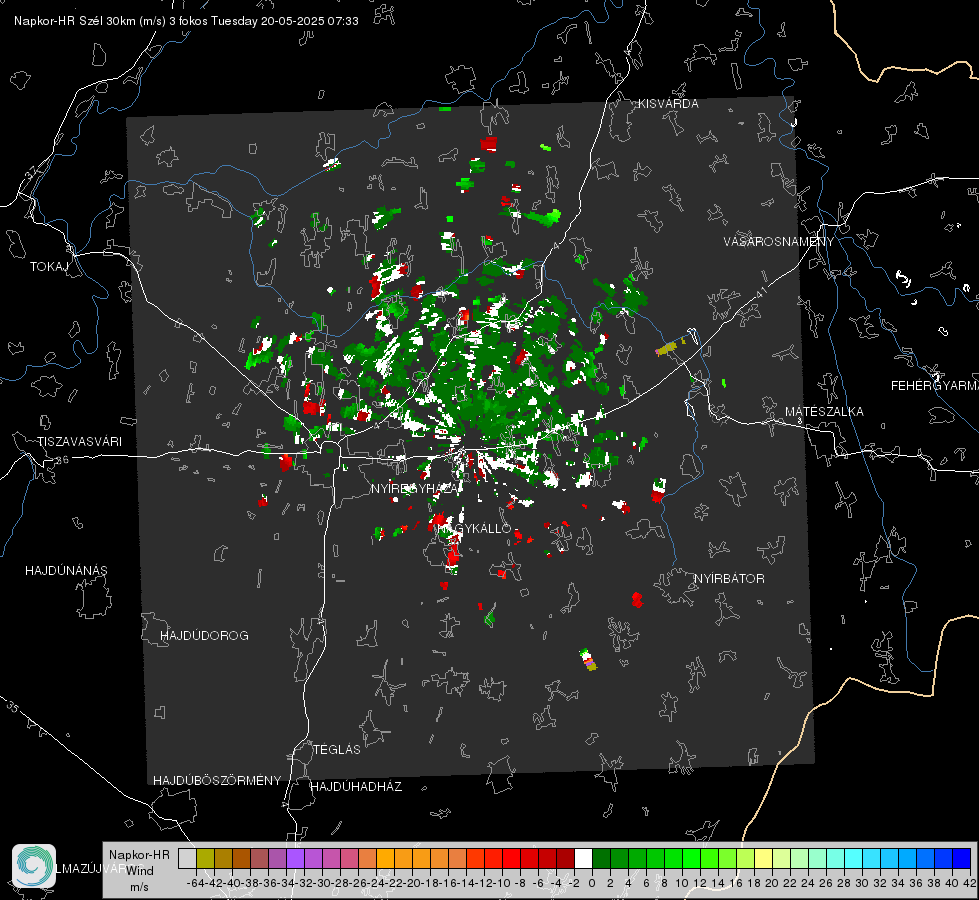The height and width of the screenshot is (900, 979).
Task: Click the swirl logo icon bottom-left
Action: pyautogui.click(x=34, y=866)
